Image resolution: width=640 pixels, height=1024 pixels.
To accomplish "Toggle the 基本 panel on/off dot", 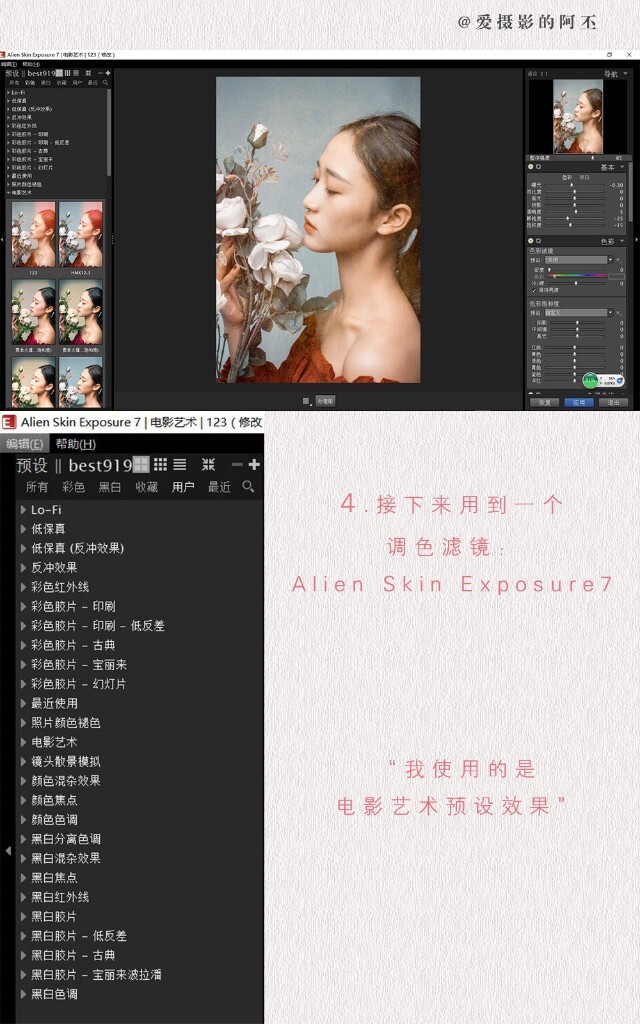I will pos(530,167).
